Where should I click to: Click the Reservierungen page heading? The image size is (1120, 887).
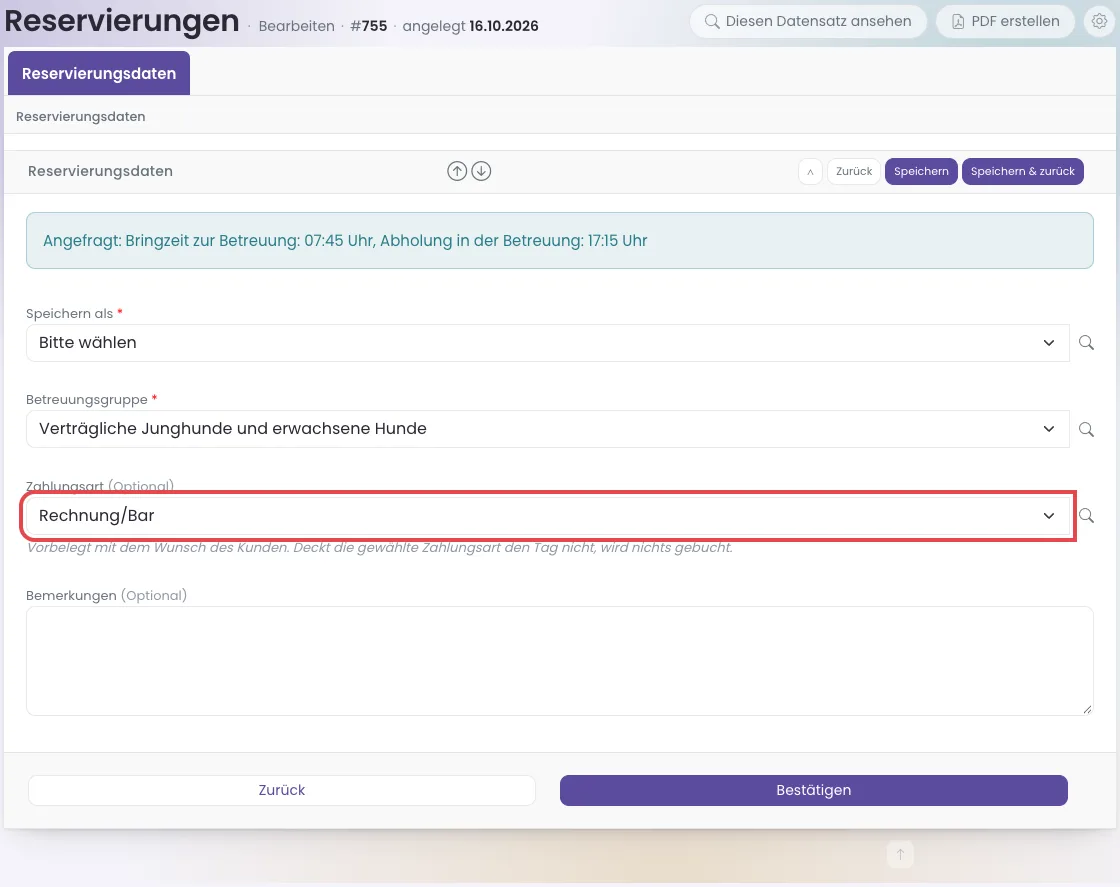tap(121, 21)
